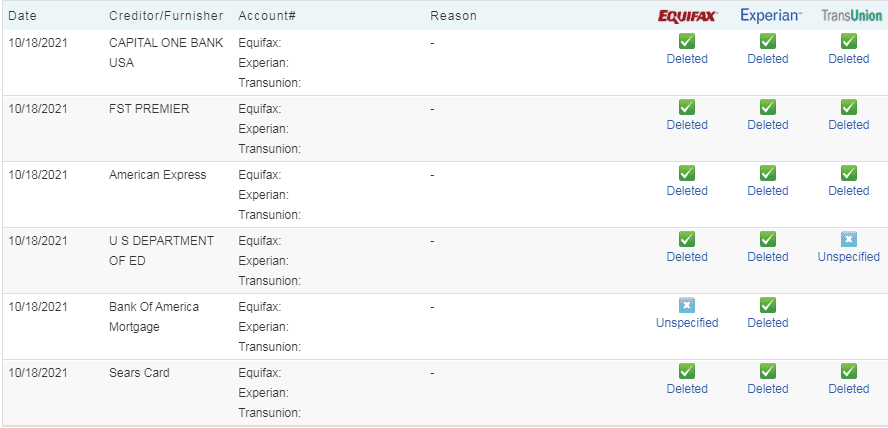This screenshot has height=428, width=888.
Task: Click Experian green check for Bank Of America Mortgage
Action: (x=768, y=305)
